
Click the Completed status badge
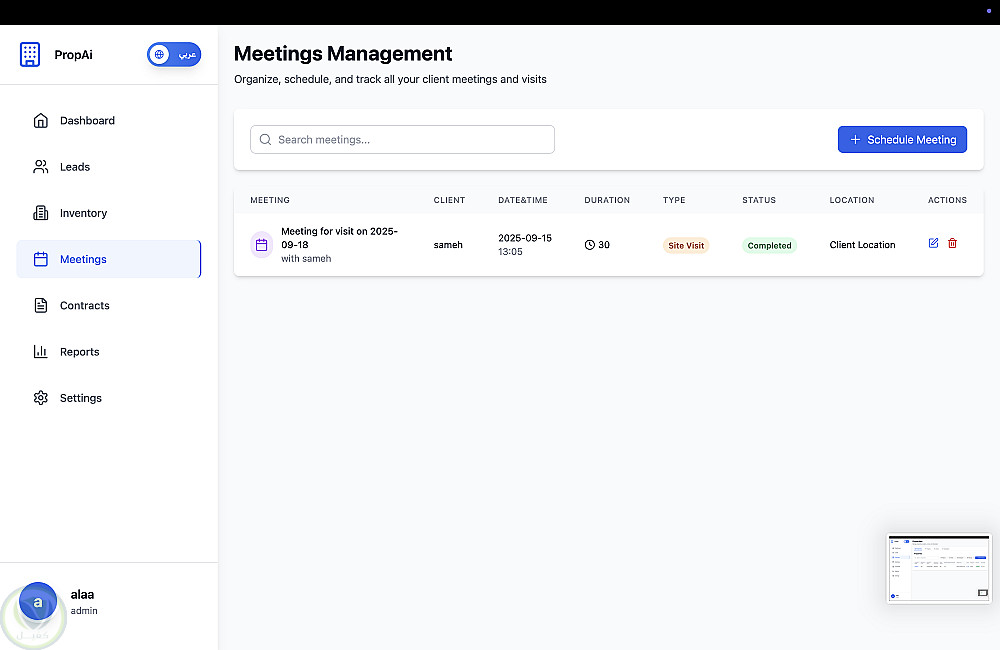pos(769,245)
